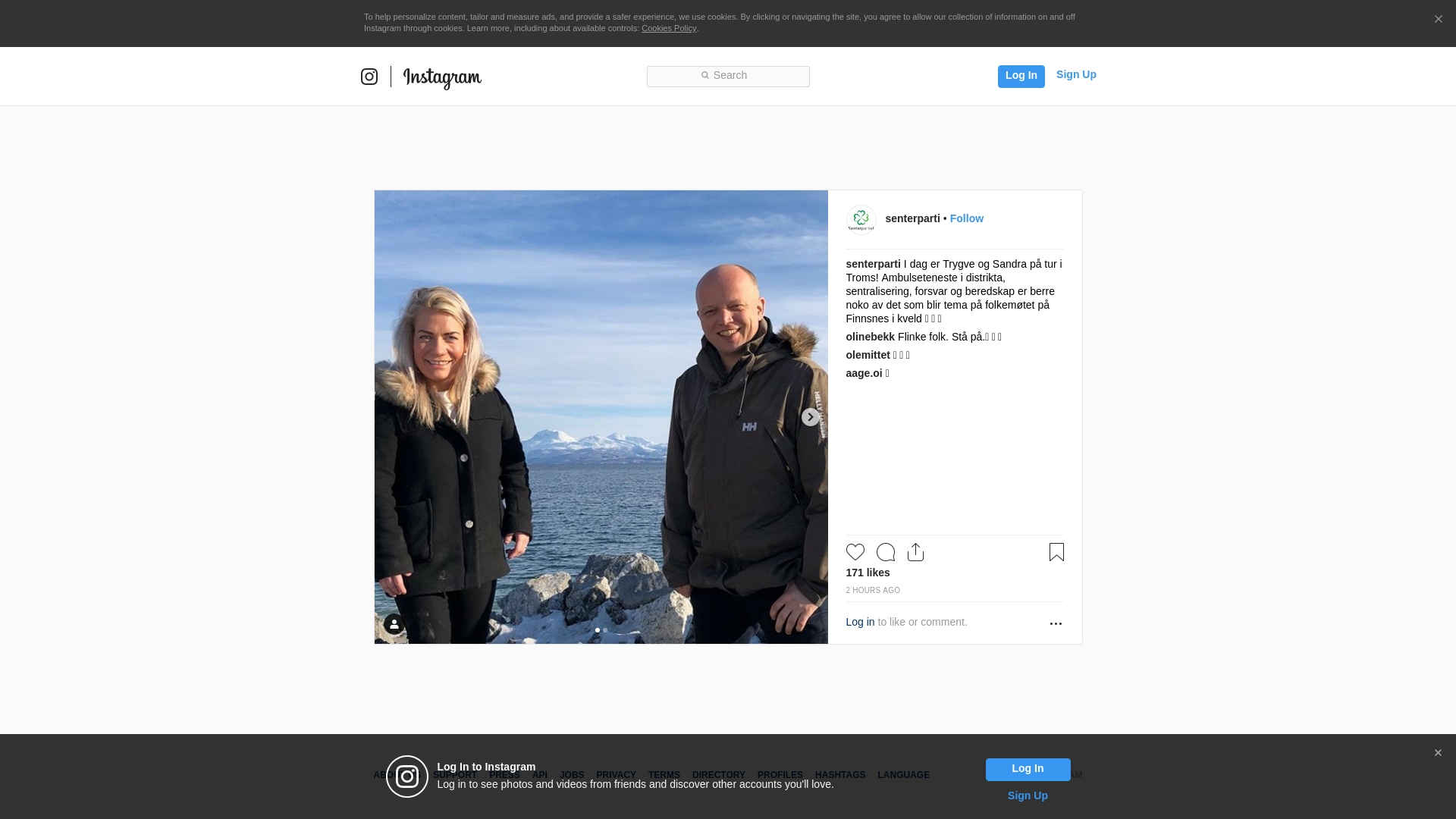Open senterparti profile avatar
Screen dimensions: 1456x819
(861, 220)
